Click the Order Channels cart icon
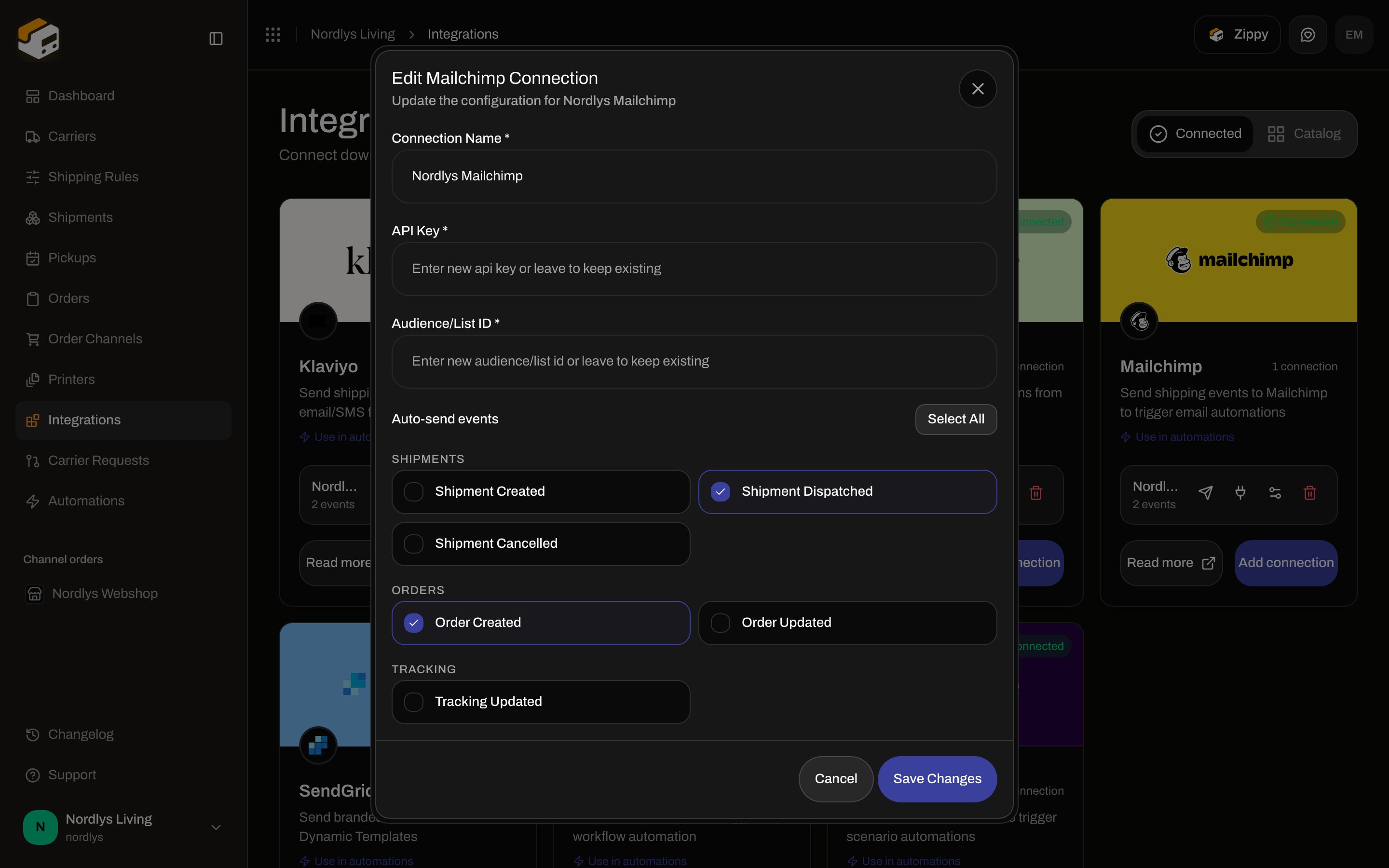Screen dimensions: 1389x868 [33, 339]
